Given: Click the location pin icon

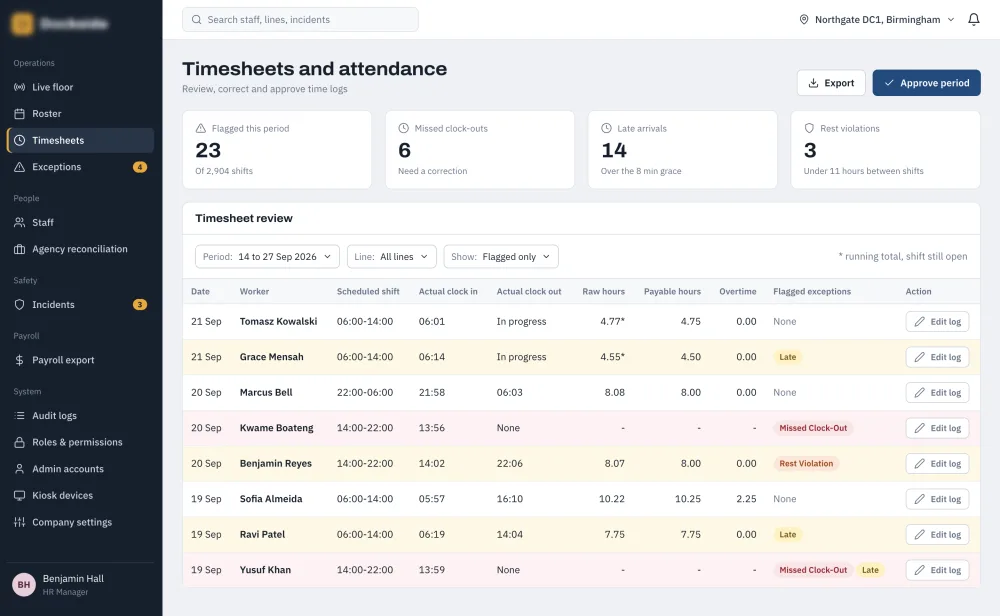Looking at the screenshot, I should pyautogui.click(x=804, y=20).
